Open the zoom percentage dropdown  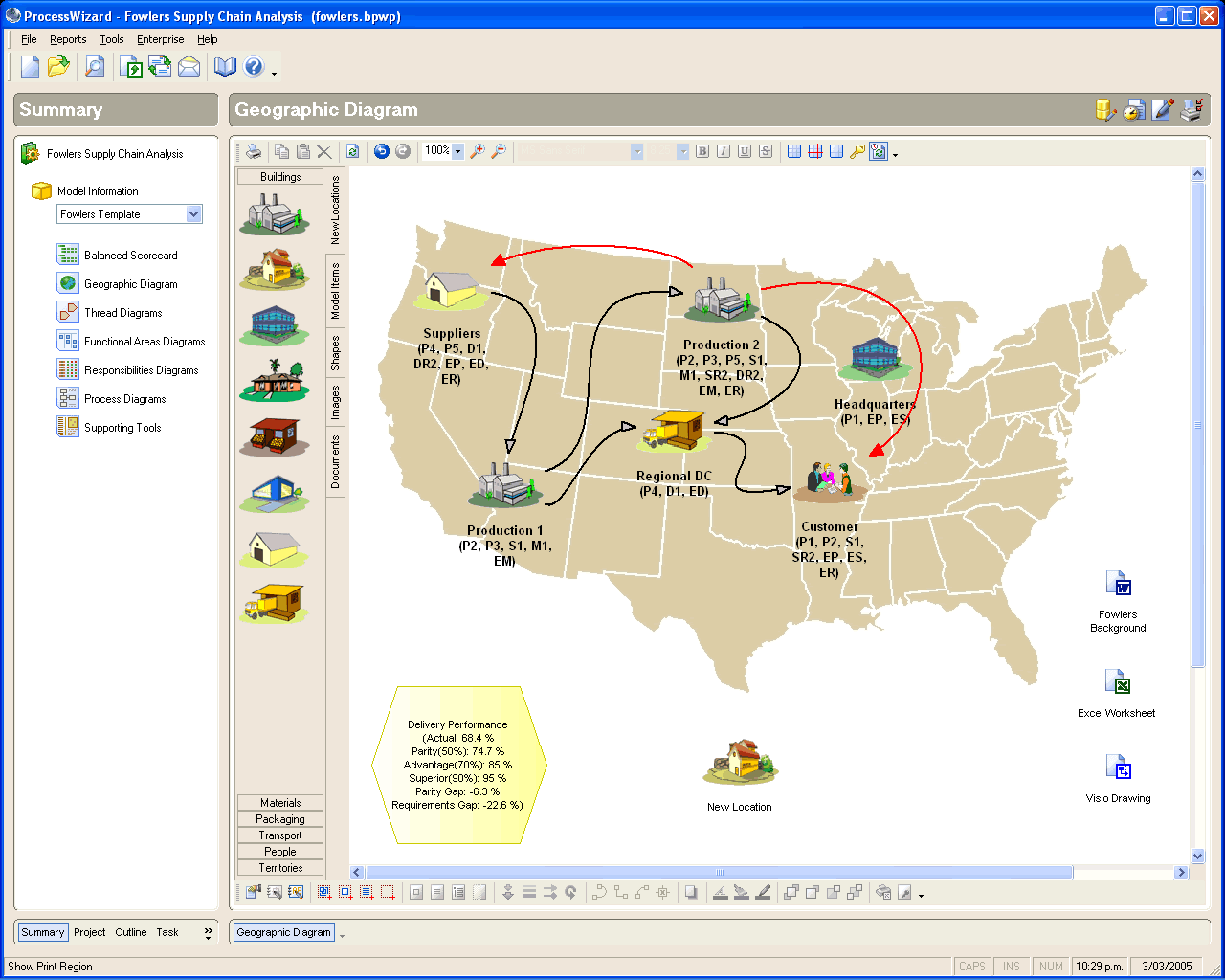pos(457,151)
